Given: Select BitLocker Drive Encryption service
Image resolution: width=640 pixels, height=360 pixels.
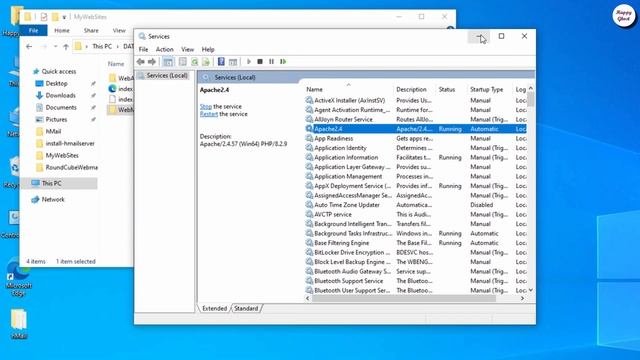Looking at the screenshot, I should pos(416,253).
